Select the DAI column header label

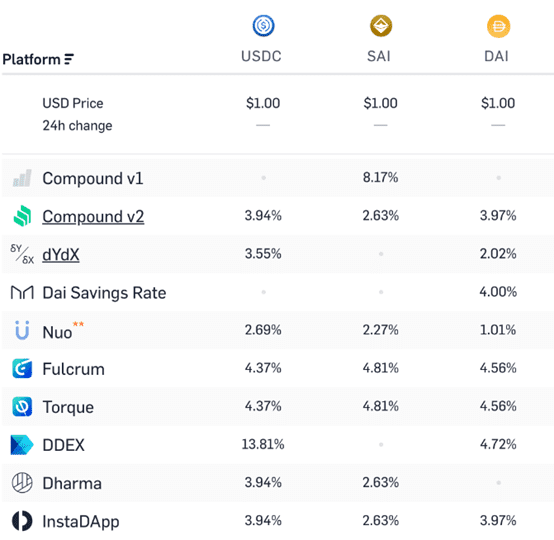(x=496, y=56)
